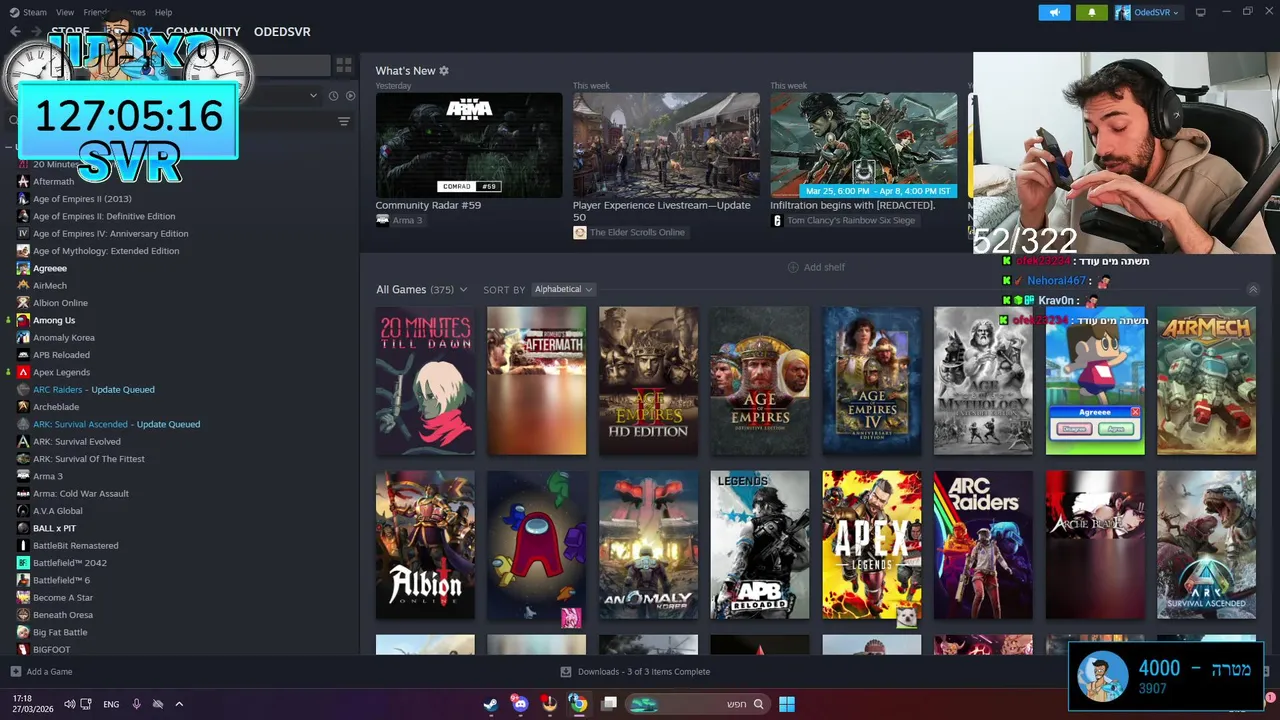Open Downloads status at bottom
The width and height of the screenshot is (1280, 720).
pyautogui.click(x=636, y=672)
